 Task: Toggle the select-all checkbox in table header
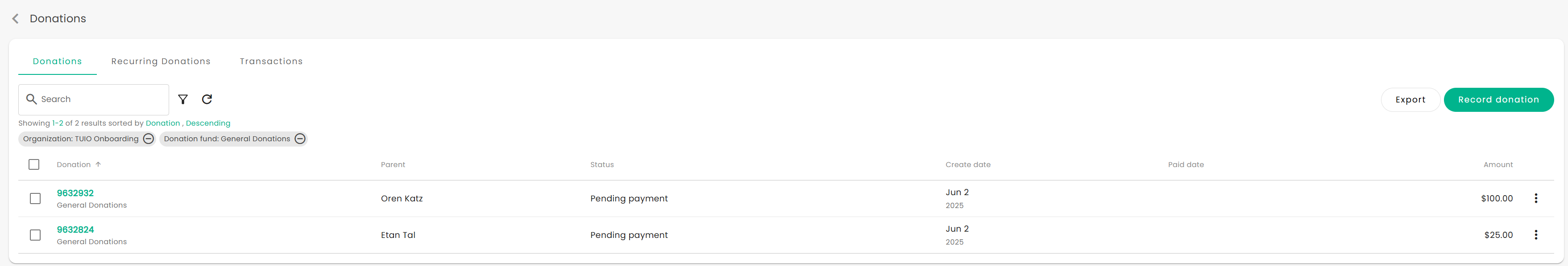point(34,164)
